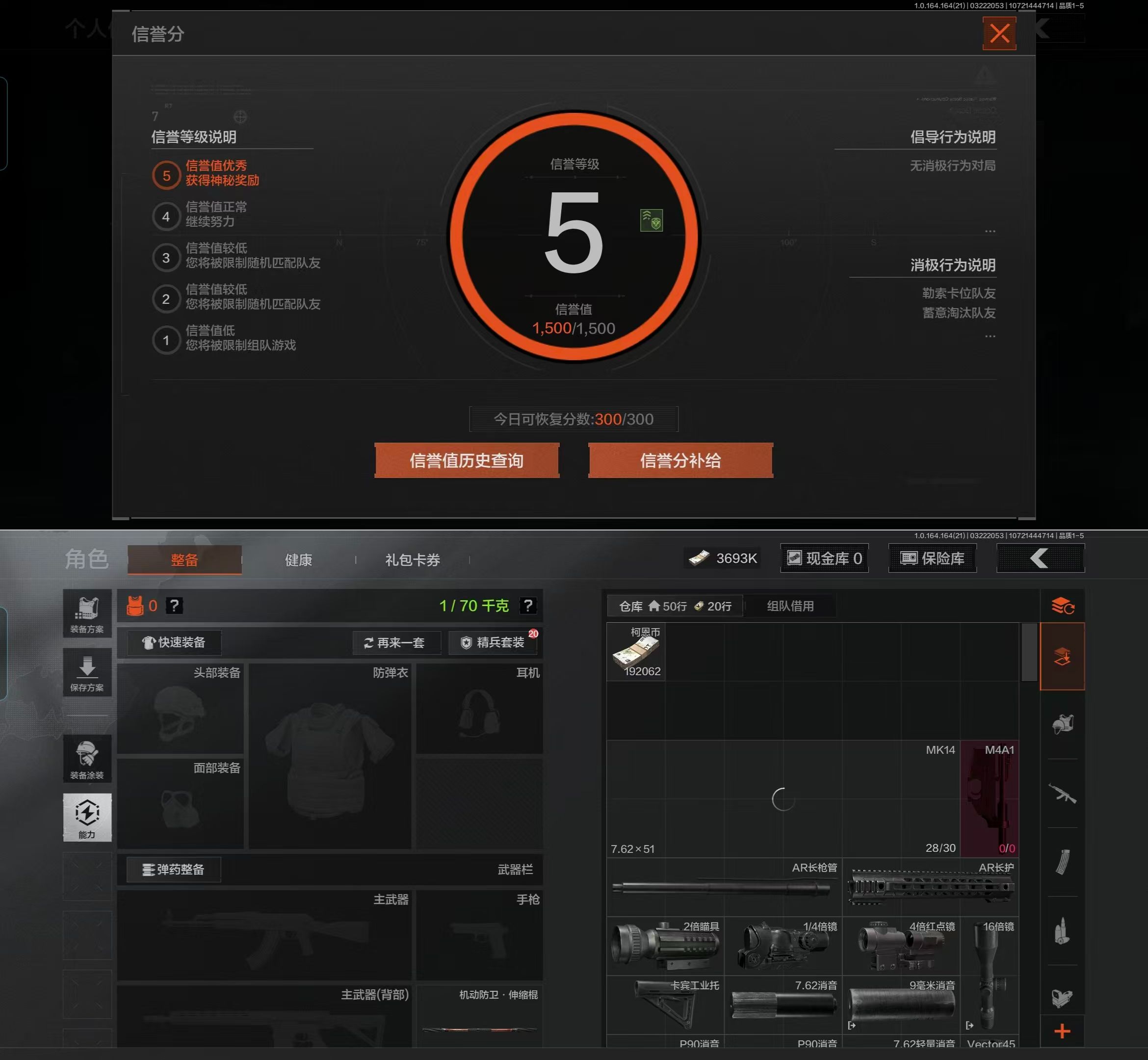Open the 礼包卡券 tab

[412, 560]
